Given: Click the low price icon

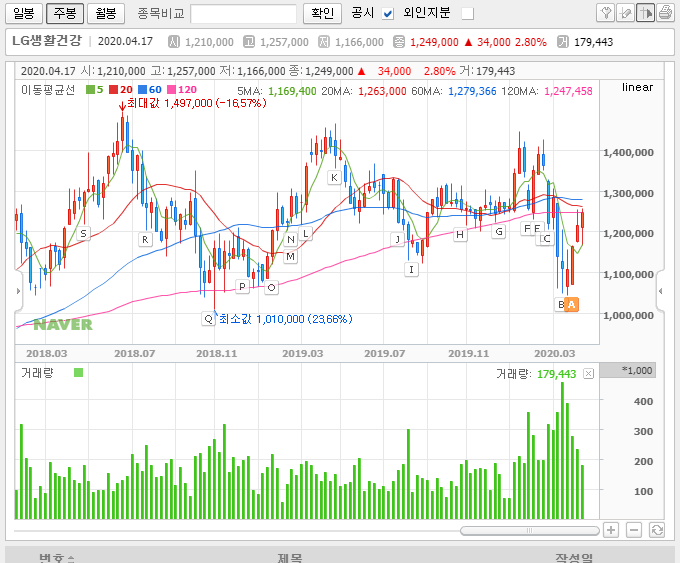Looking at the screenshot, I should click(x=324, y=42).
